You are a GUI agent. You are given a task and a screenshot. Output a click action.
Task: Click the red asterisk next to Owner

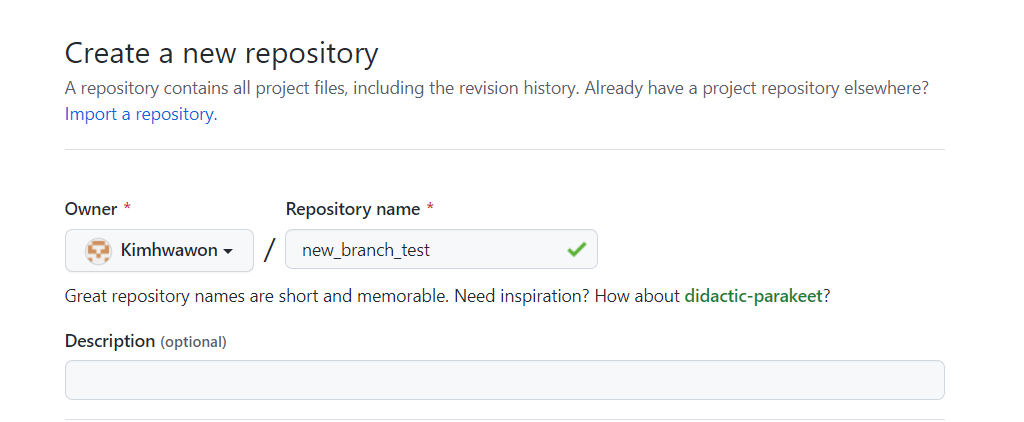(127, 208)
